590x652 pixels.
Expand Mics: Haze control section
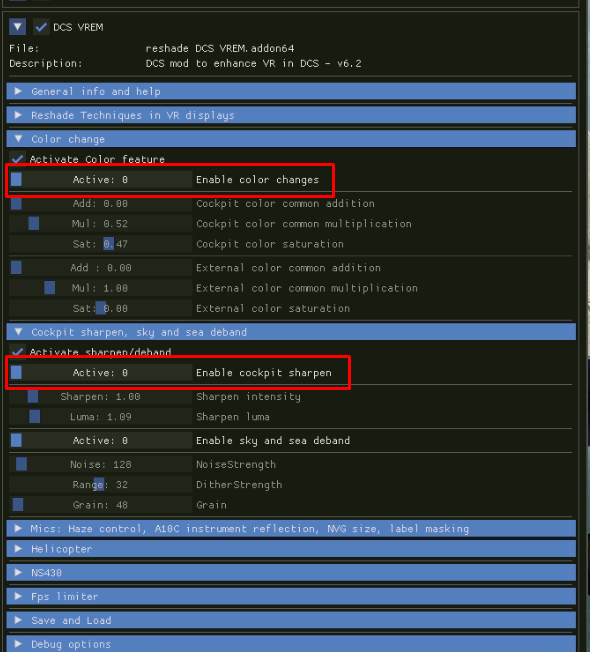click(x=291, y=529)
